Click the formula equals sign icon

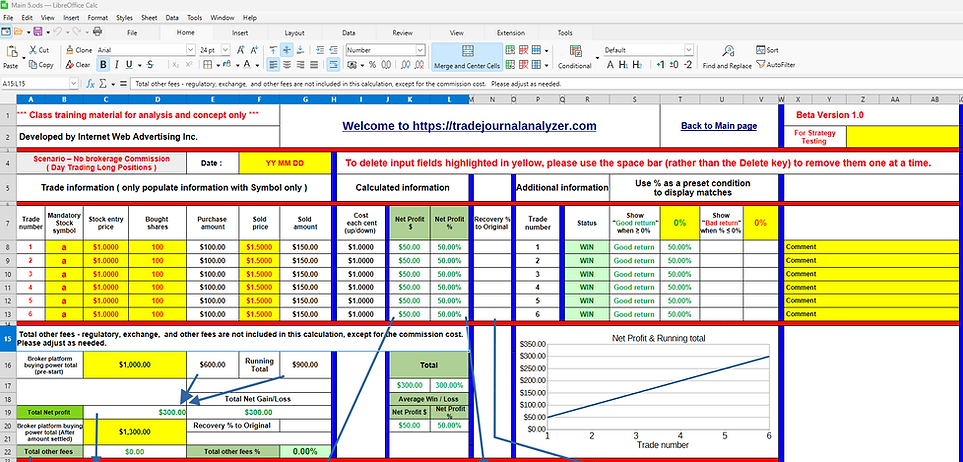pyautogui.click(x=123, y=84)
